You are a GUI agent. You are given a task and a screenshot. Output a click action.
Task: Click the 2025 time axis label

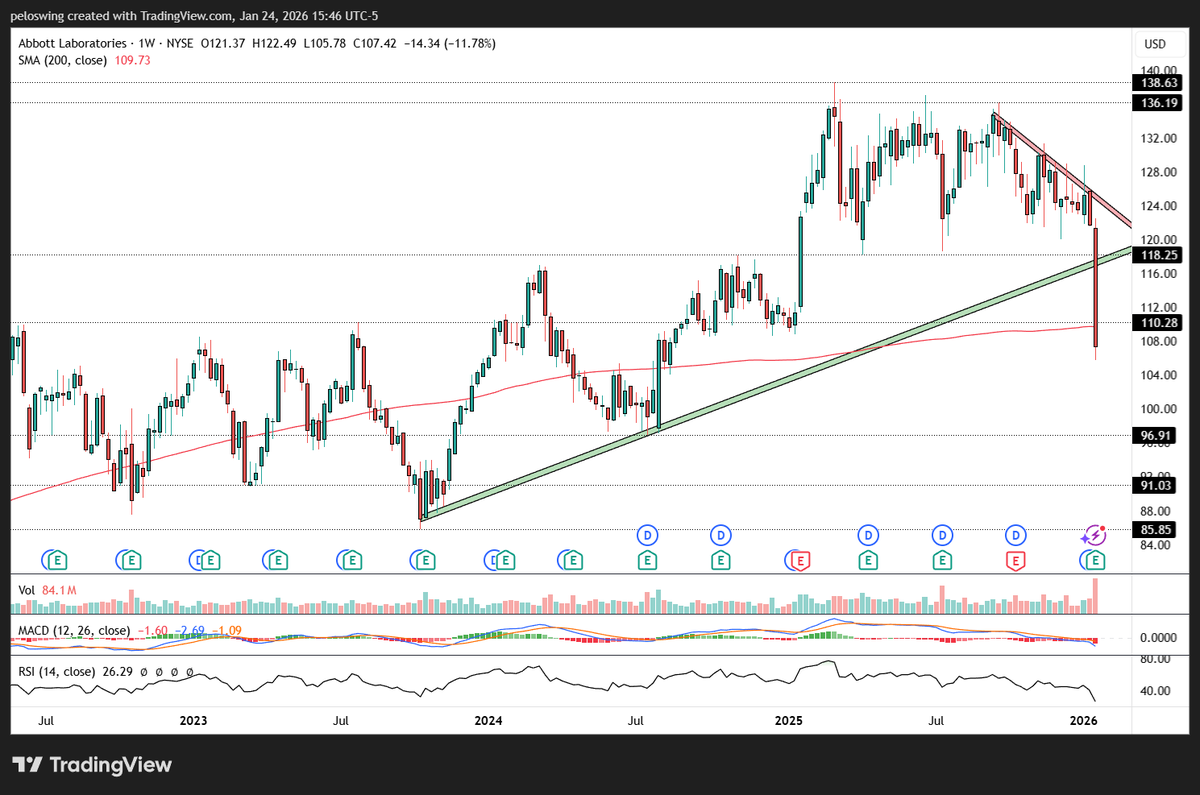pyautogui.click(x=788, y=720)
